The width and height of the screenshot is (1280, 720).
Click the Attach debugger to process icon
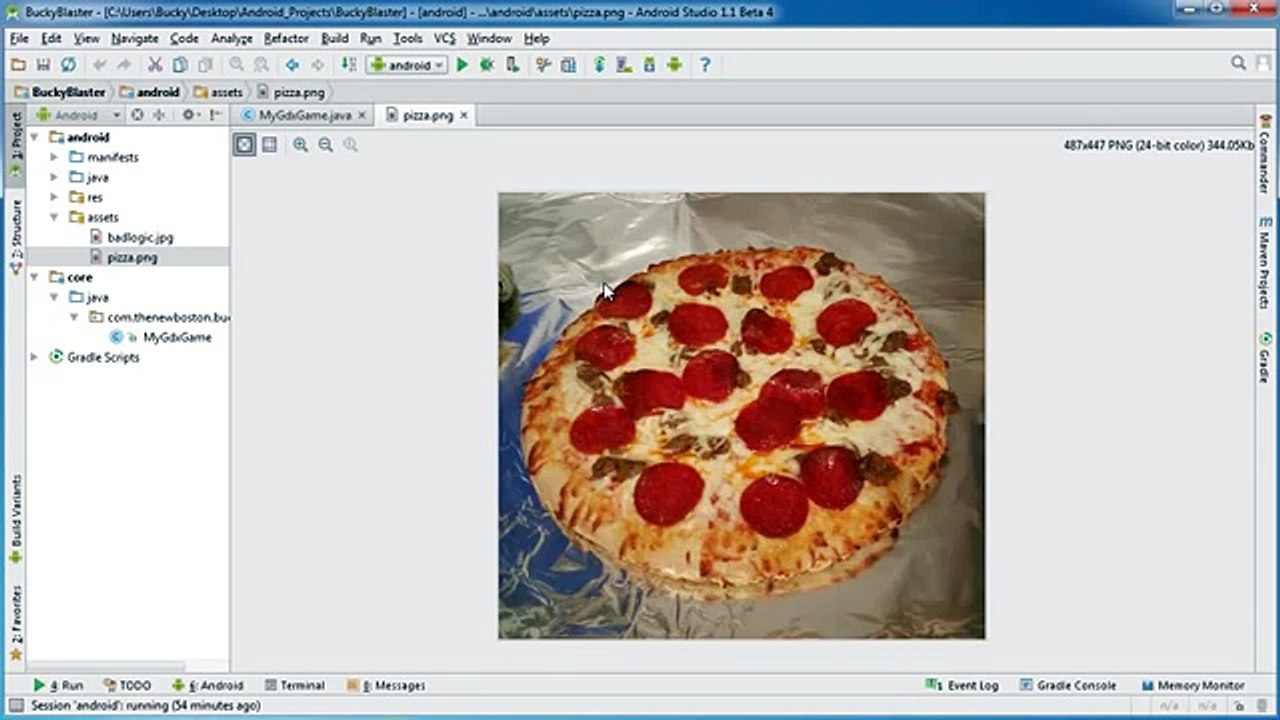tap(512, 65)
